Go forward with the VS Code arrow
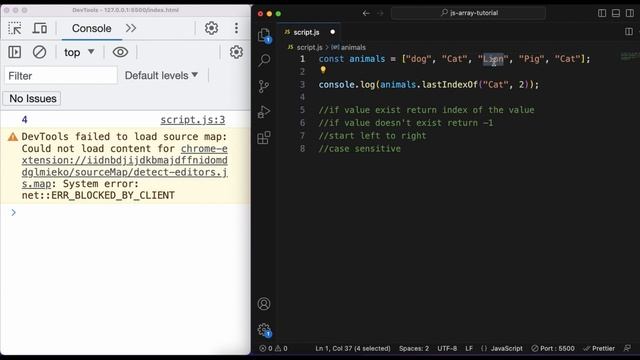The image size is (640, 360). [380, 13]
